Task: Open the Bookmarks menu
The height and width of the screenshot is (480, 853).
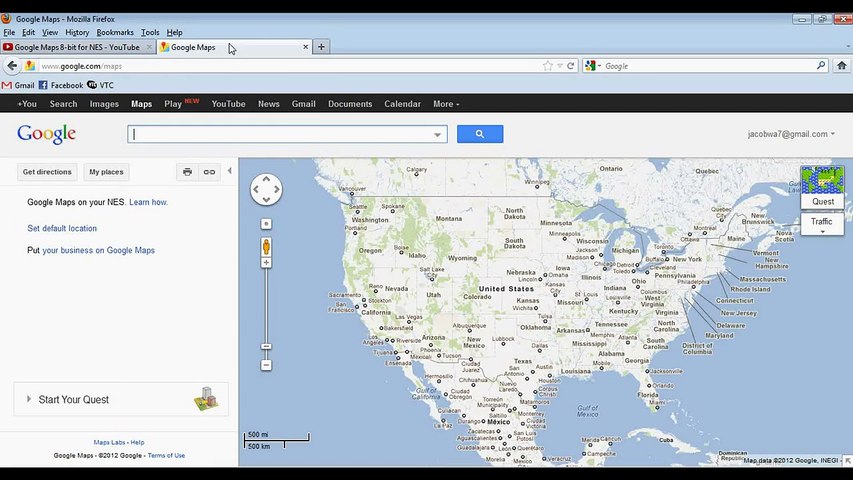Action: (115, 33)
